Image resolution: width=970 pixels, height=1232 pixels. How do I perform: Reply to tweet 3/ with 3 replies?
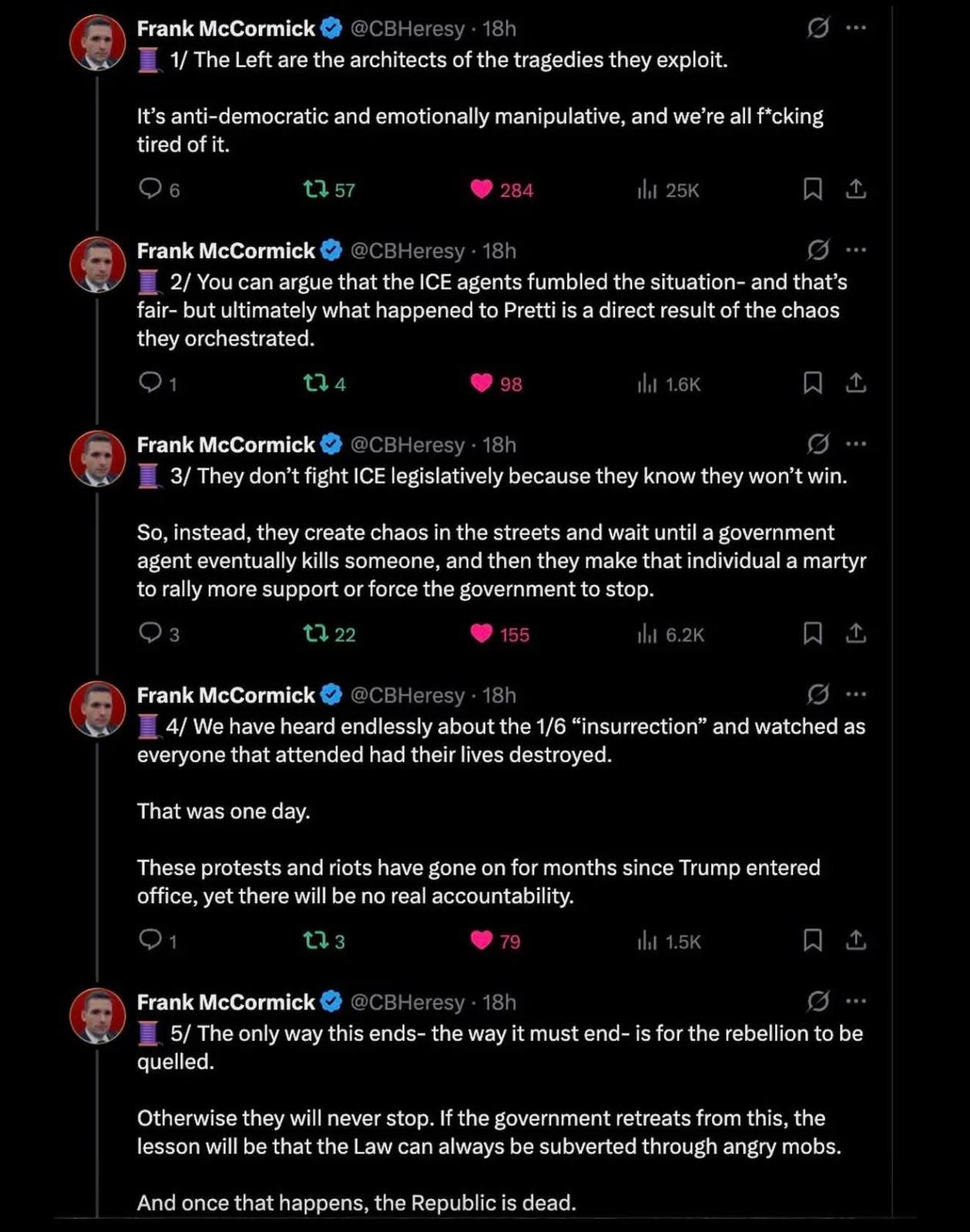point(149,633)
